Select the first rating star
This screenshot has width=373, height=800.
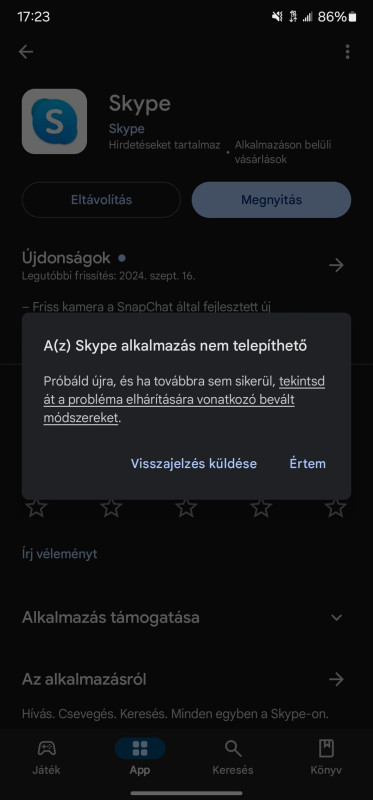[36, 508]
